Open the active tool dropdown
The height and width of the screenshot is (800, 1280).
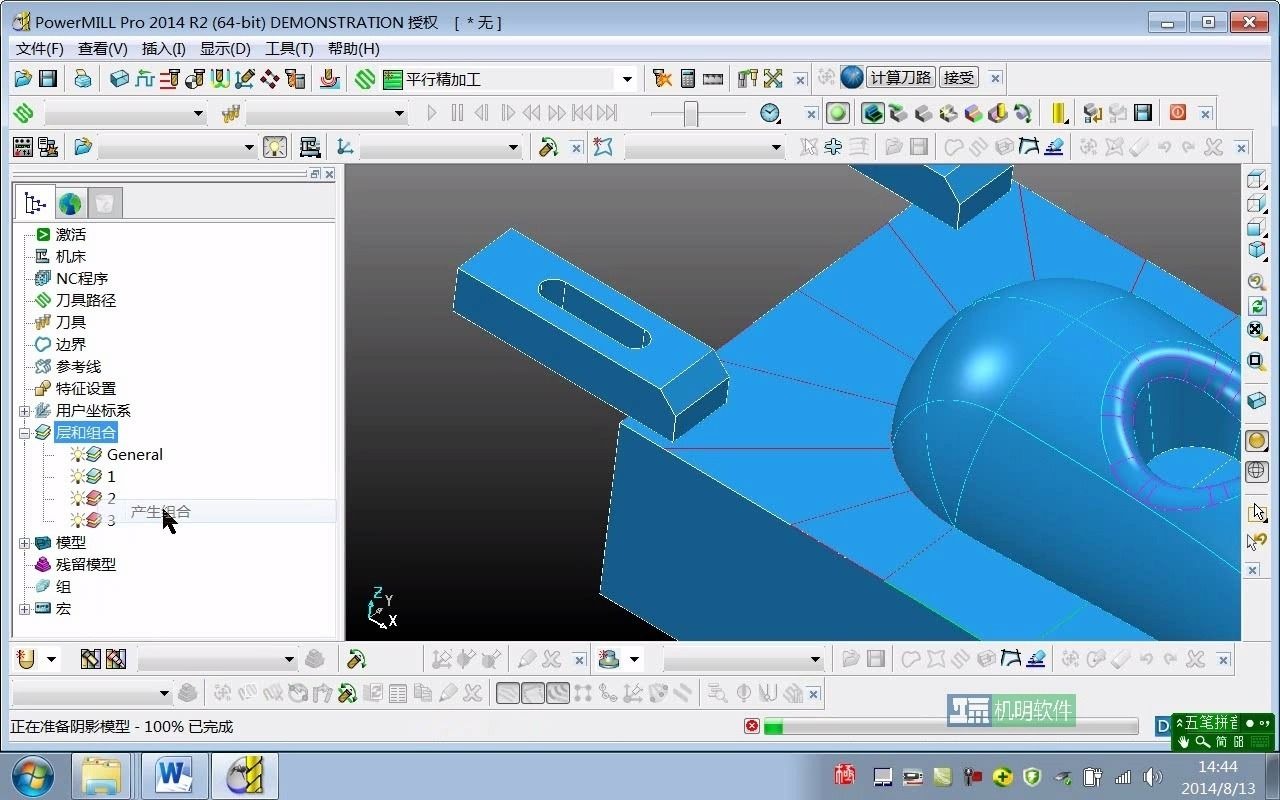point(399,114)
